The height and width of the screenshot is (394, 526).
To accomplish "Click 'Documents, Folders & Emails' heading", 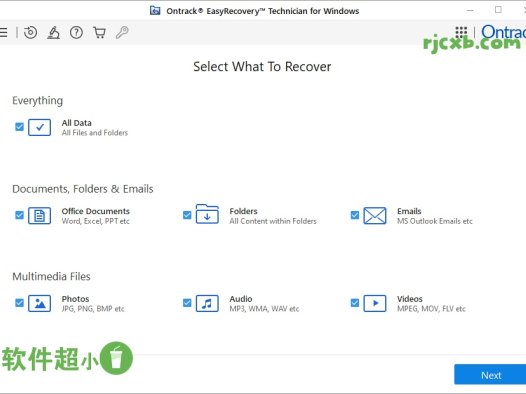I will [x=83, y=189].
